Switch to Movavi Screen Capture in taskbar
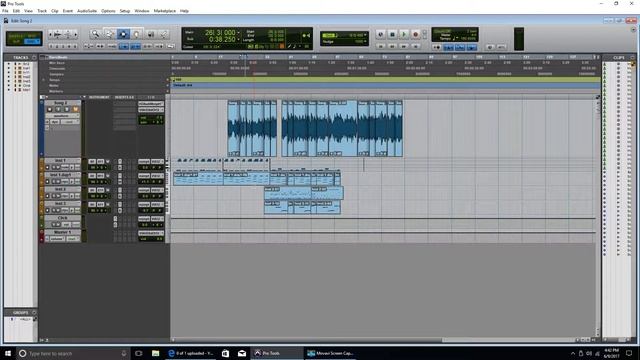640x360 pixels. (331, 353)
